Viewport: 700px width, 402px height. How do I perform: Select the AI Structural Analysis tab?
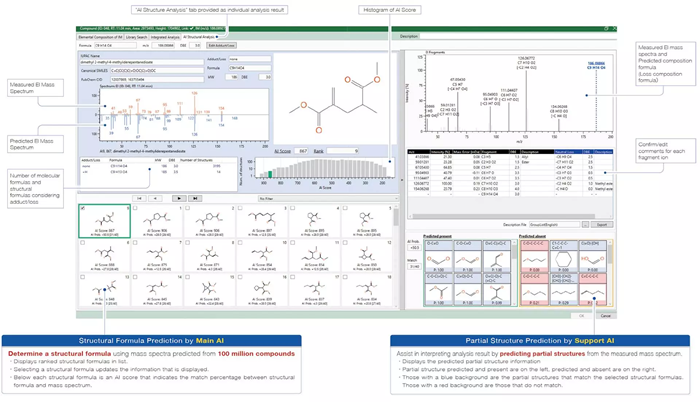pos(200,37)
